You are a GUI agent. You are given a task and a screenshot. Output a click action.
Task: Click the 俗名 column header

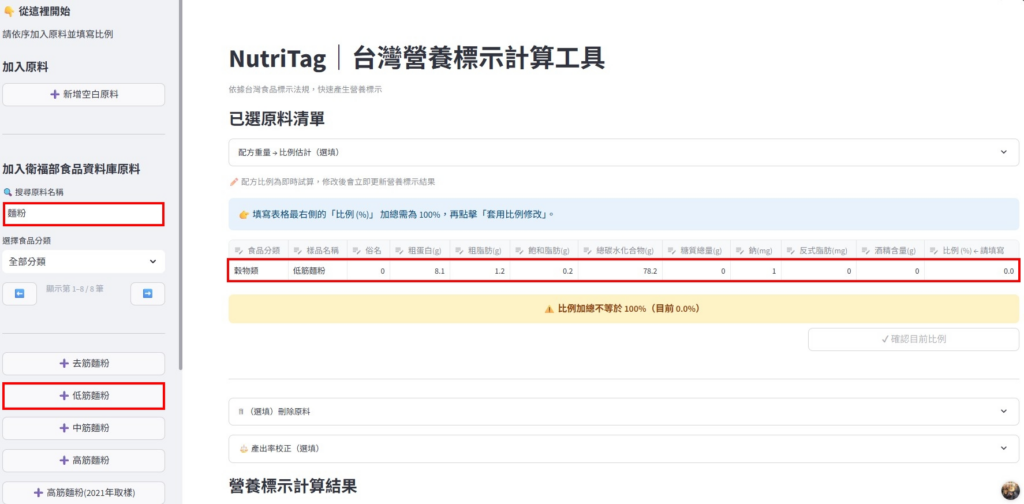point(368,250)
